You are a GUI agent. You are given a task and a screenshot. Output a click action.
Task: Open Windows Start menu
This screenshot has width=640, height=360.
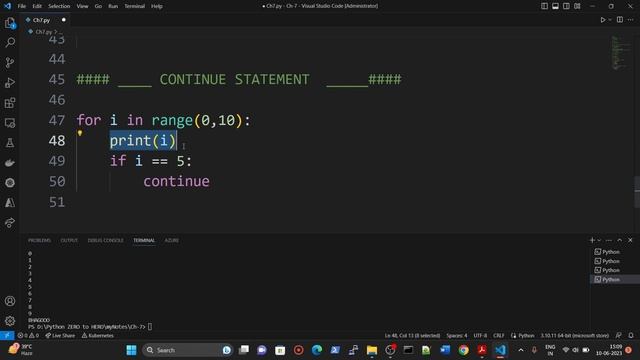(x=131, y=350)
